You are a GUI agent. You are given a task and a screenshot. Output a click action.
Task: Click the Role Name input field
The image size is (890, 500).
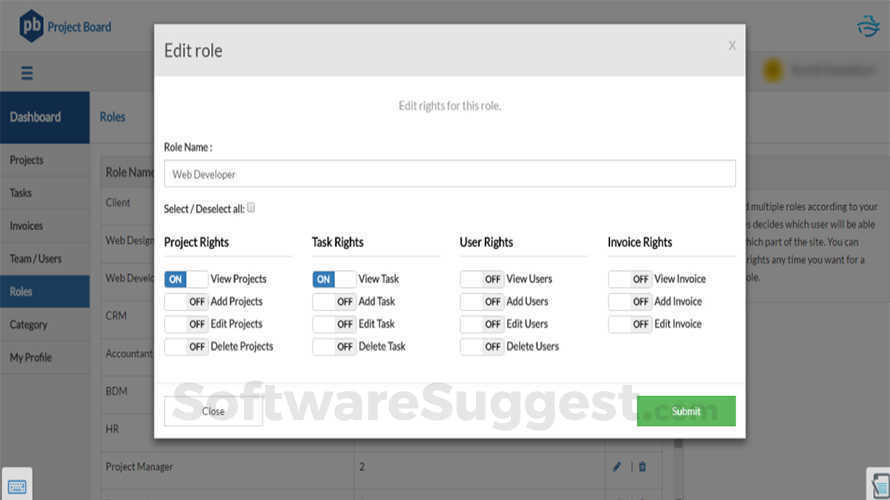(449, 174)
